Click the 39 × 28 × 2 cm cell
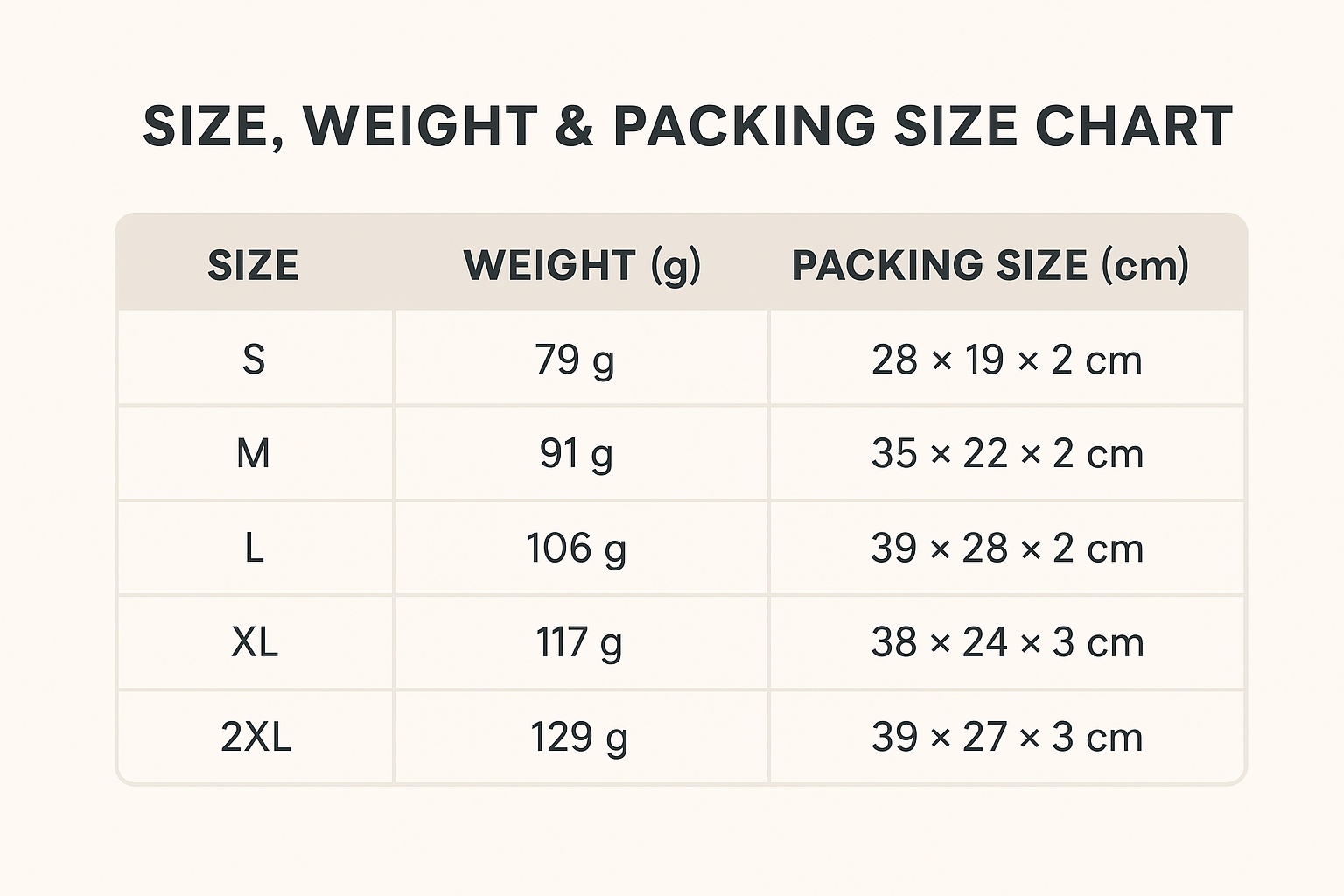The image size is (1344, 896). [x=1007, y=549]
